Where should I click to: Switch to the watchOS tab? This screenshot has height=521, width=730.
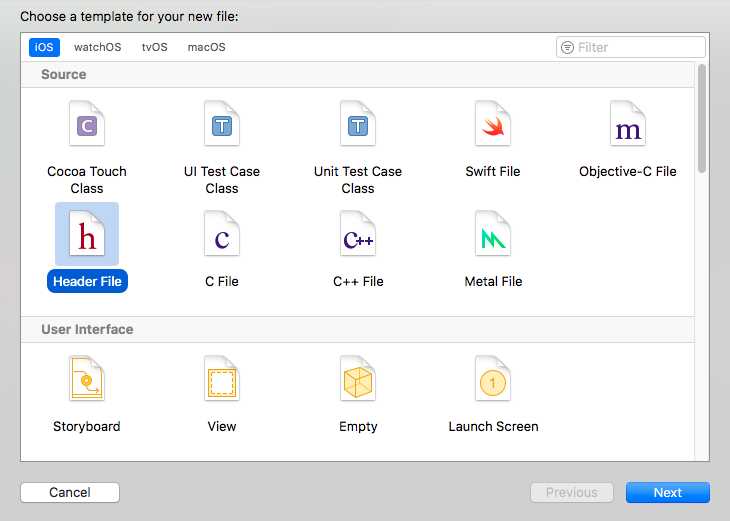[97, 47]
